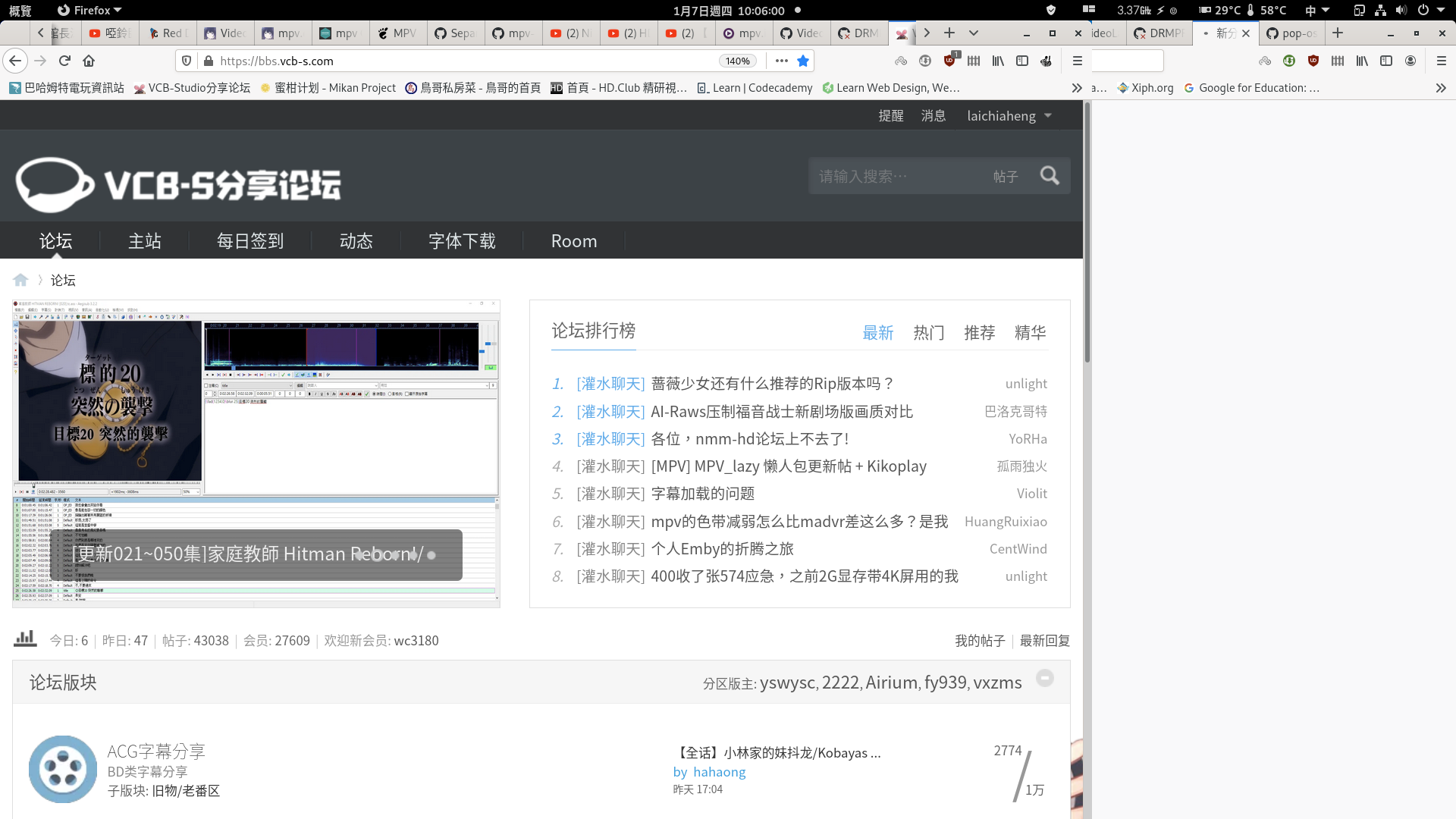
Task: Switch ranking to 热门 tab
Action: click(x=929, y=332)
